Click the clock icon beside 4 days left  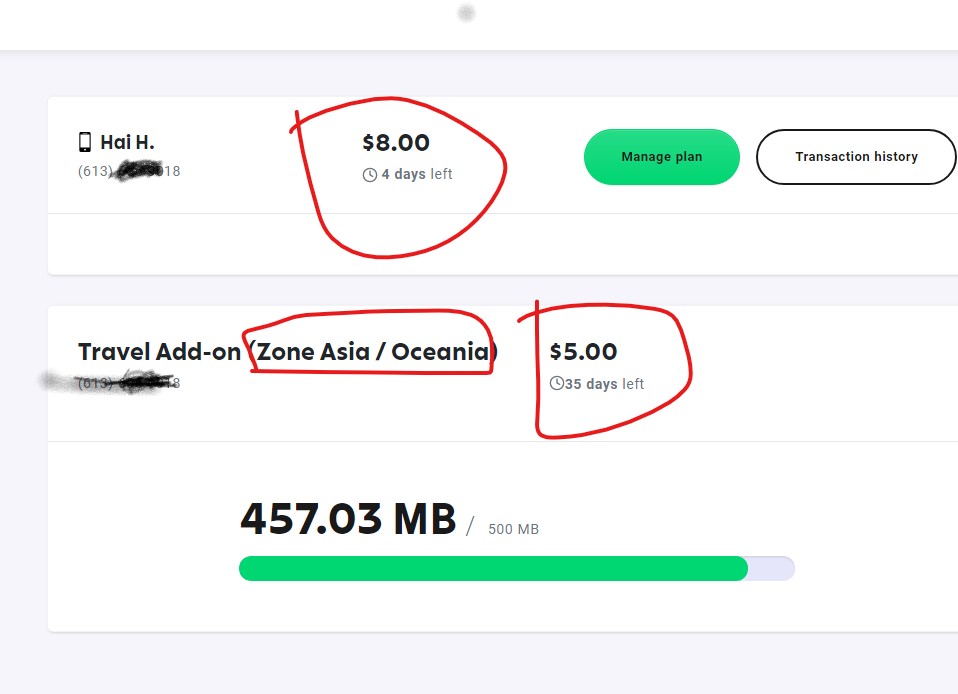pyautogui.click(x=370, y=175)
